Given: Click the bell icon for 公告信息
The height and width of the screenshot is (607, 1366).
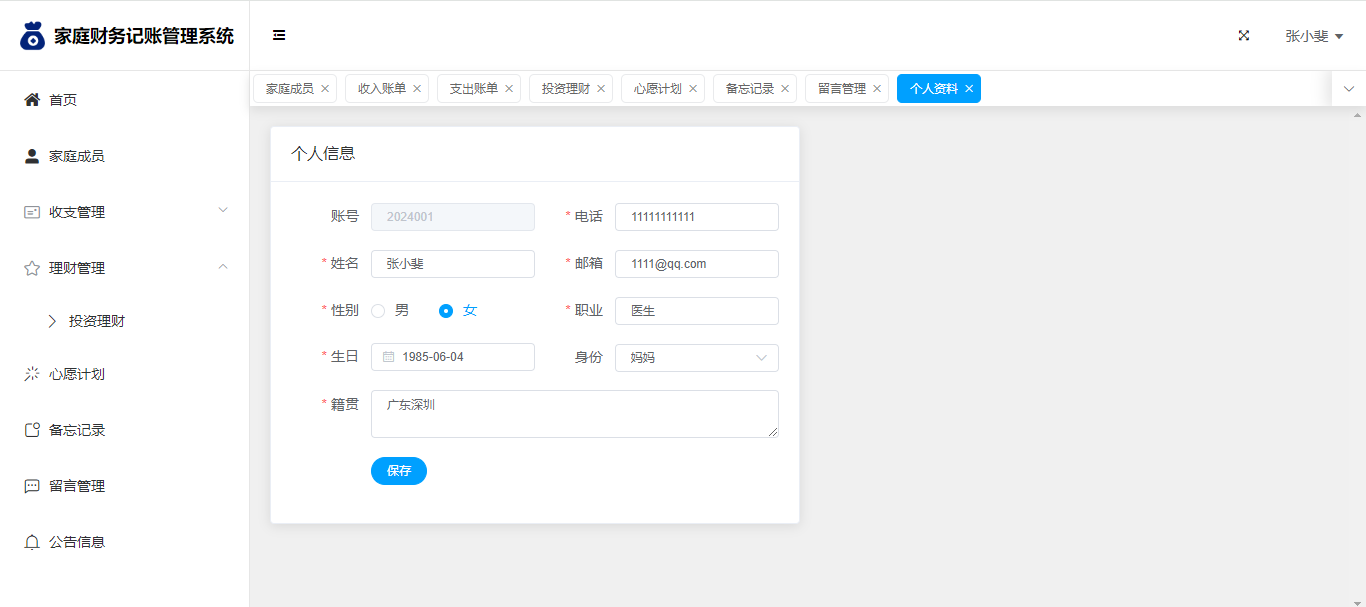Looking at the screenshot, I should (32, 542).
